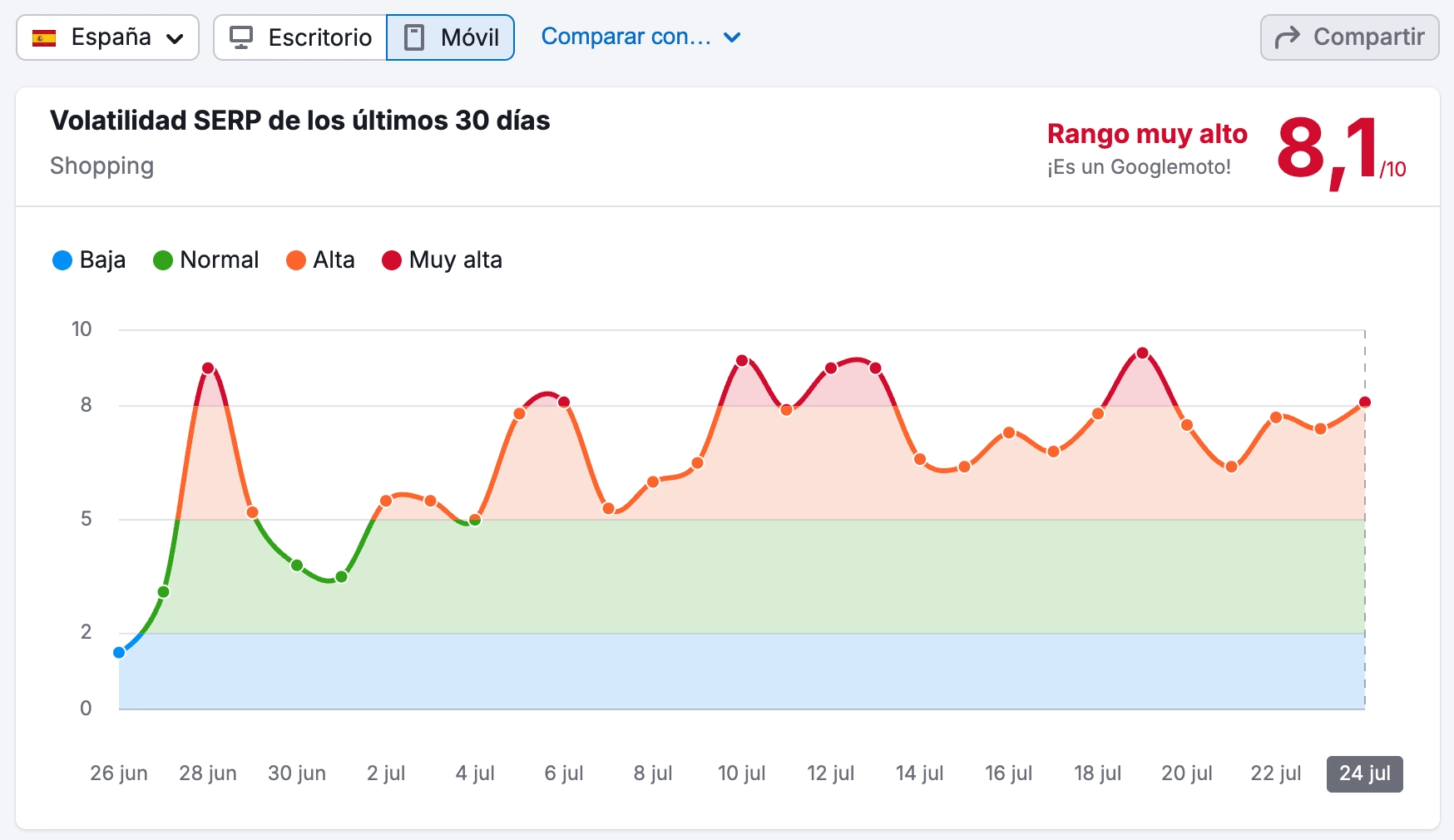Click the Spain flag icon
The image size is (1454, 840).
tap(46, 37)
